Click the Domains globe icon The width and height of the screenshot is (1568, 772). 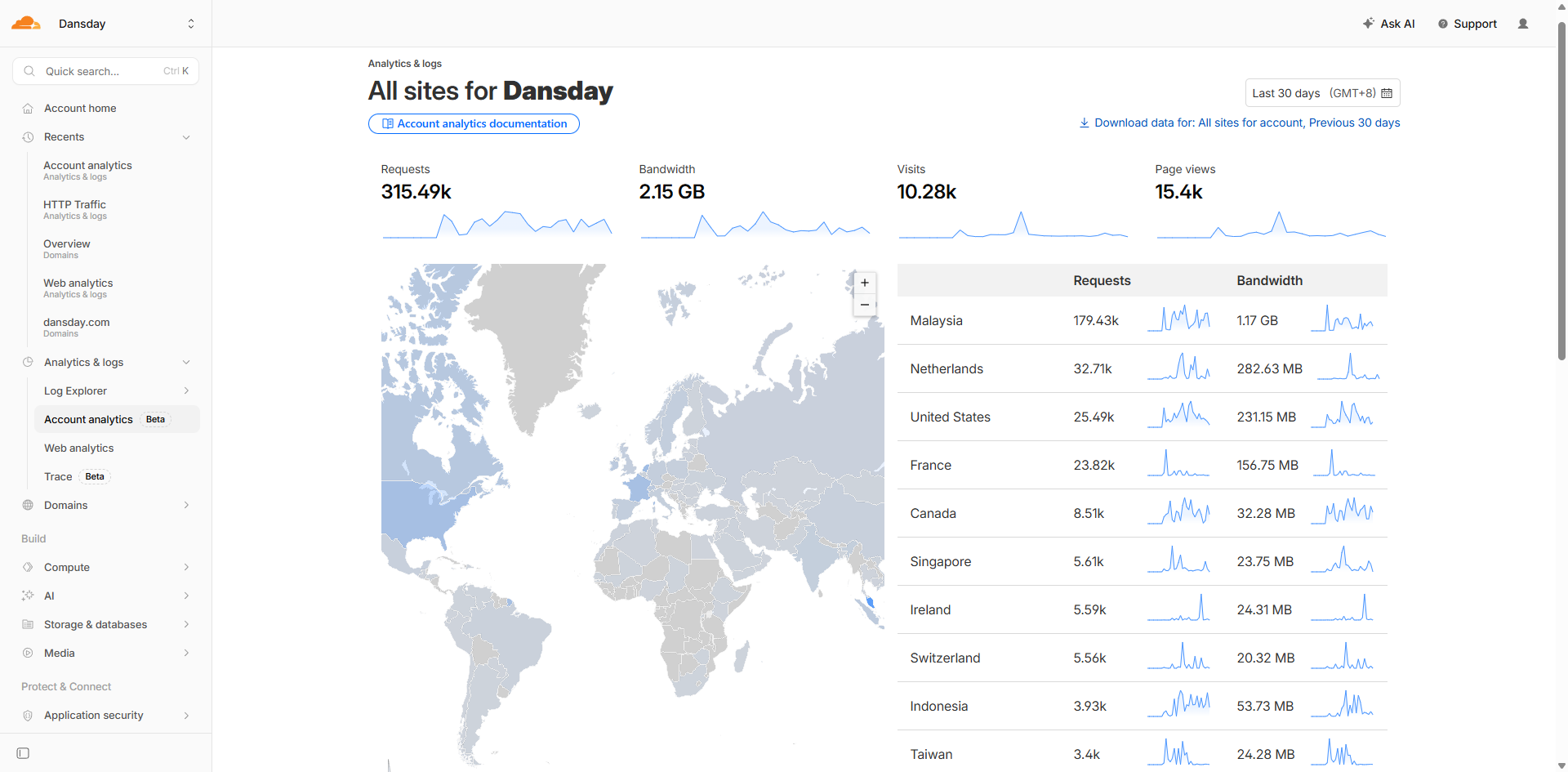tap(28, 505)
